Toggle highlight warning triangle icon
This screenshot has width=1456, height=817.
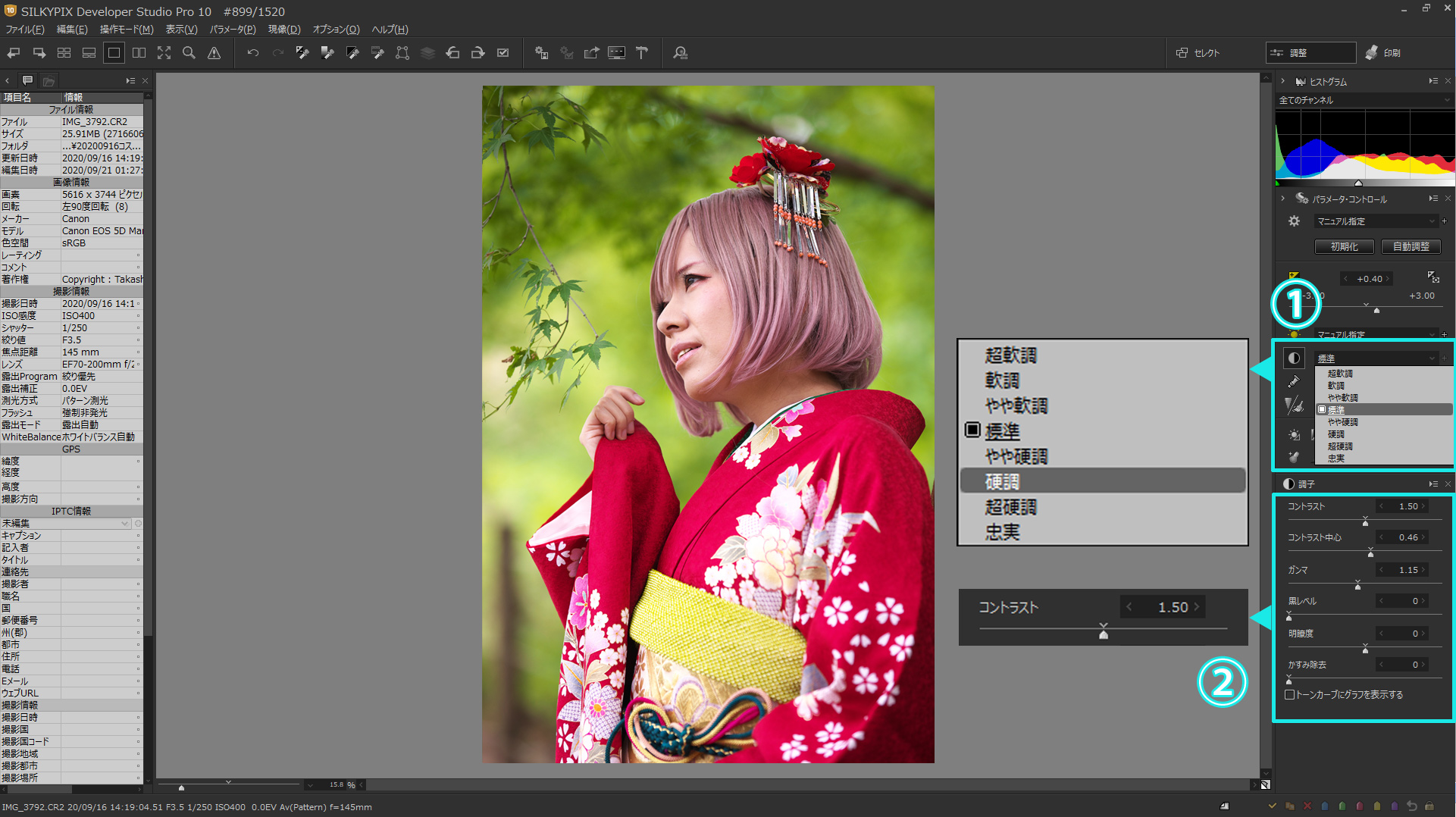(214, 53)
